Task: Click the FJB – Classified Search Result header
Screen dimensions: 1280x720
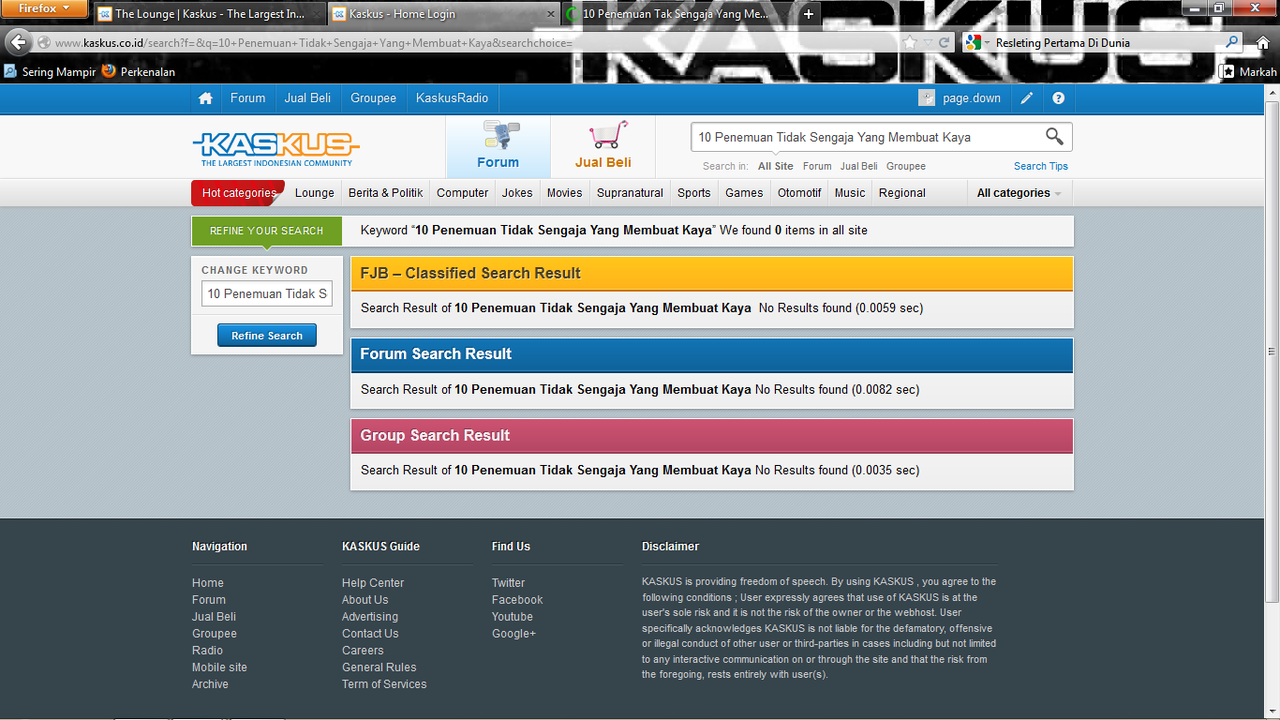Action: click(712, 273)
